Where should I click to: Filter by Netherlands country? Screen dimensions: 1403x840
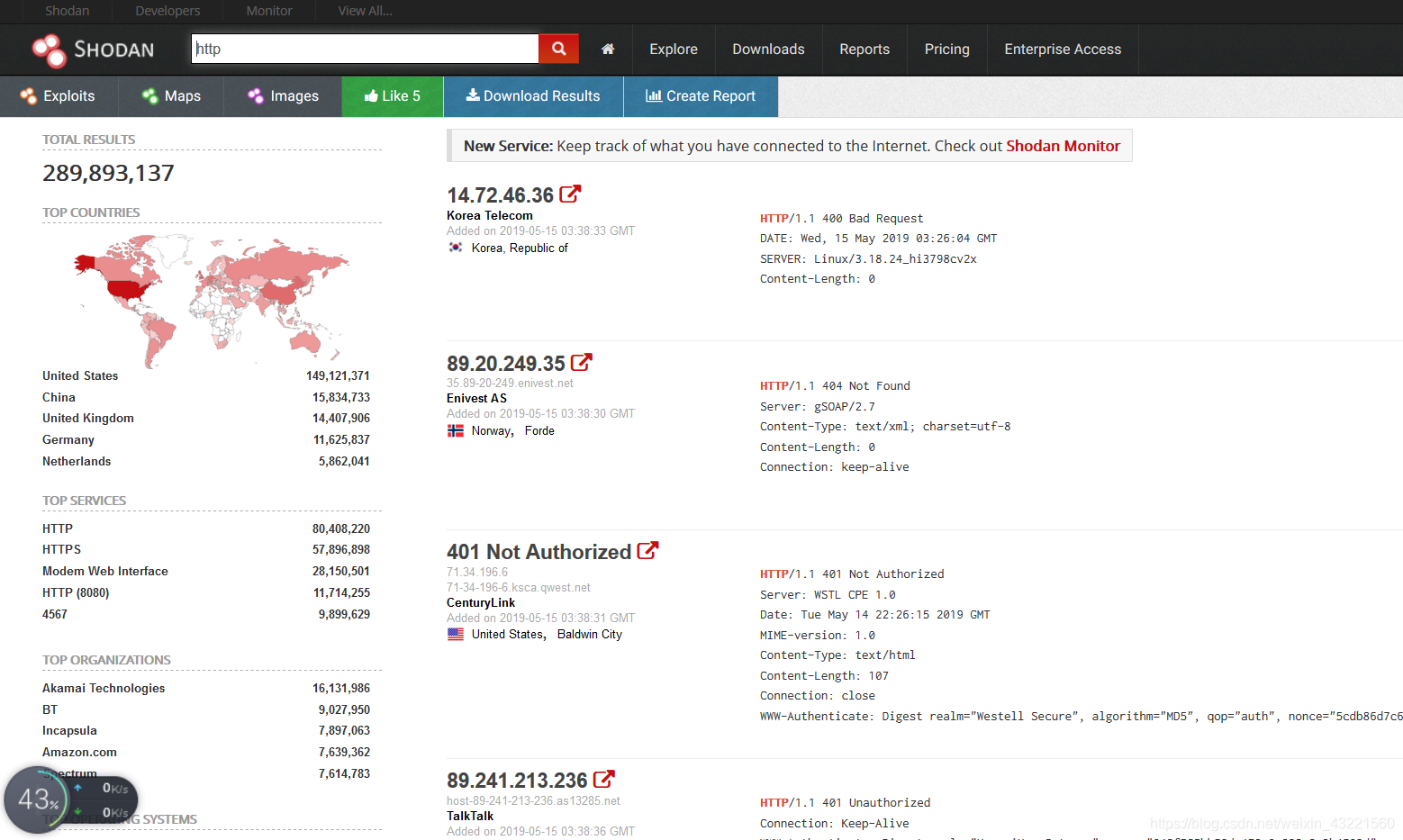pos(77,461)
